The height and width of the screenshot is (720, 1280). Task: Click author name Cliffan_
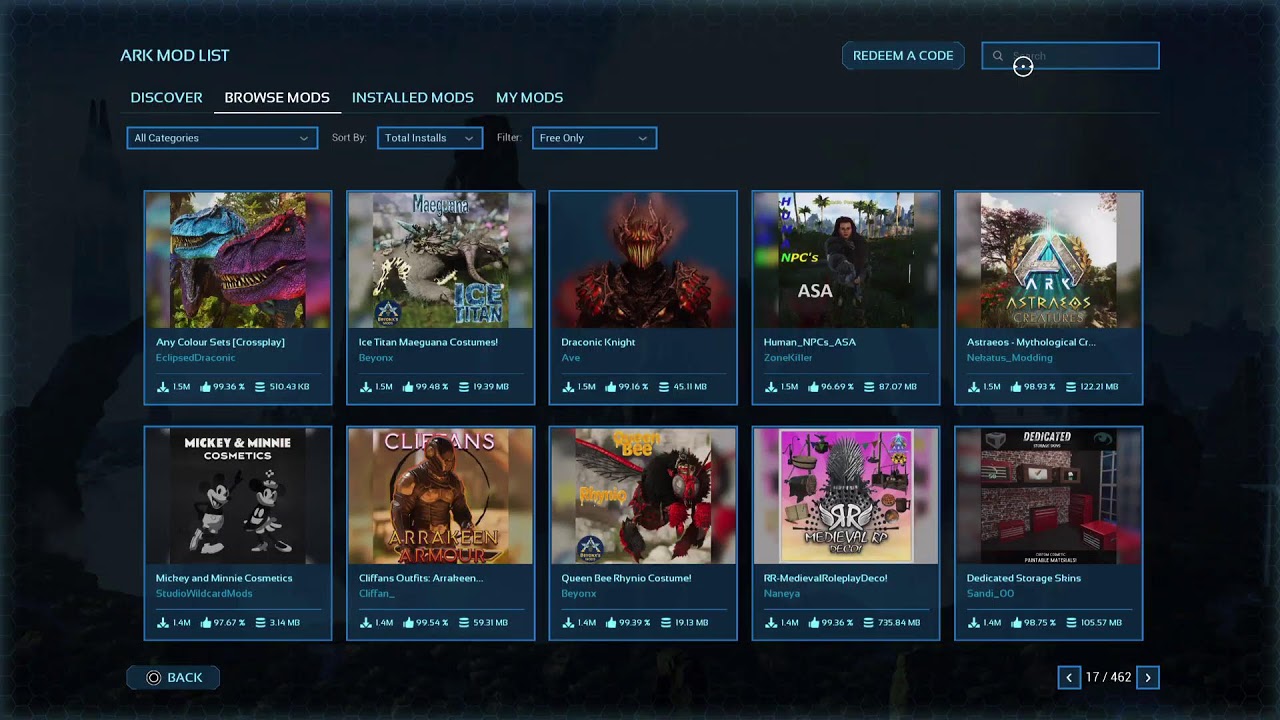377,594
